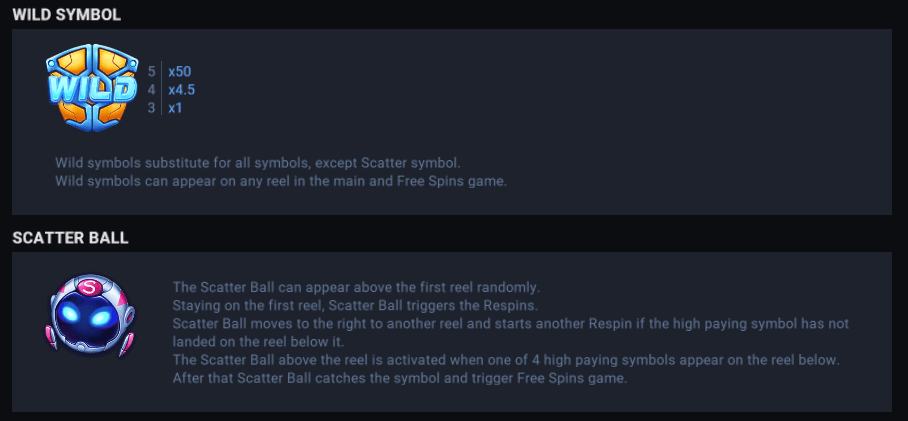This screenshot has height=421, width=908.
Task: Select the WILD SYMBOL section heading
Action: point(66,14)
